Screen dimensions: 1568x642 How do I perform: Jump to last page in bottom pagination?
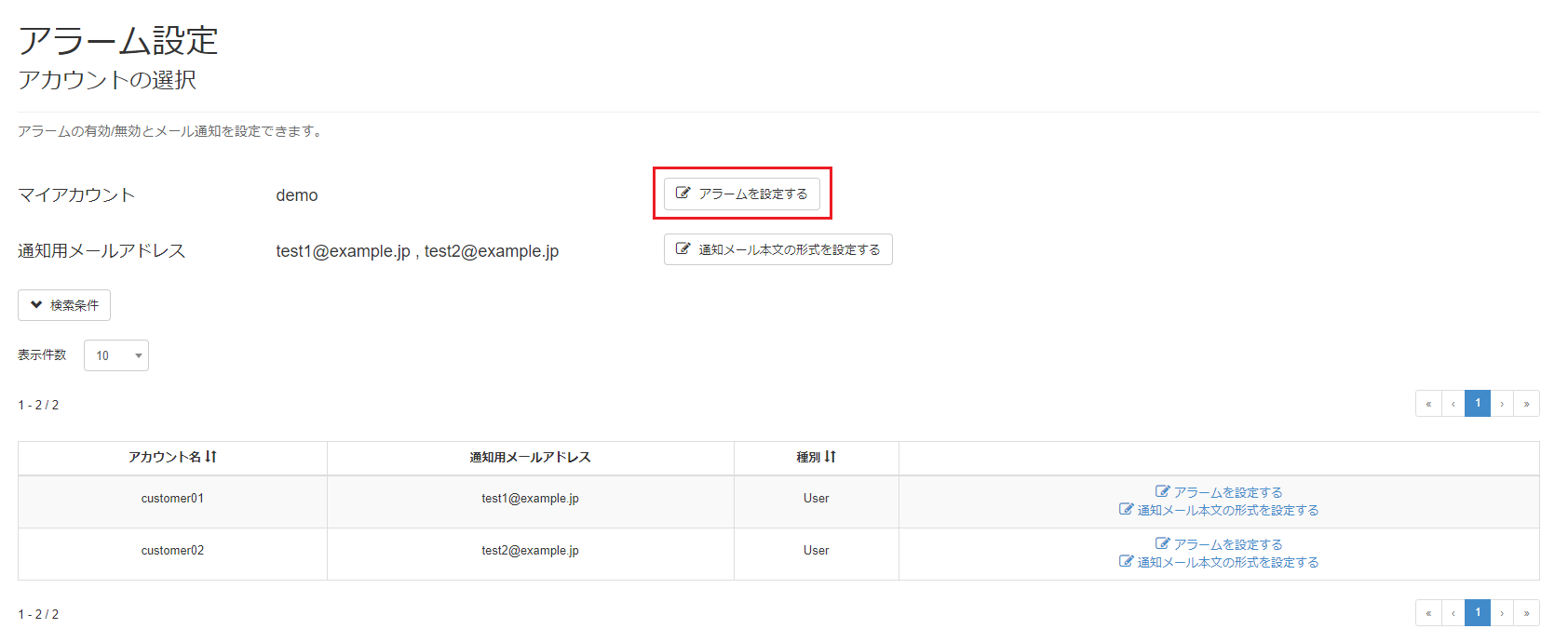[x=1527, y=613]
